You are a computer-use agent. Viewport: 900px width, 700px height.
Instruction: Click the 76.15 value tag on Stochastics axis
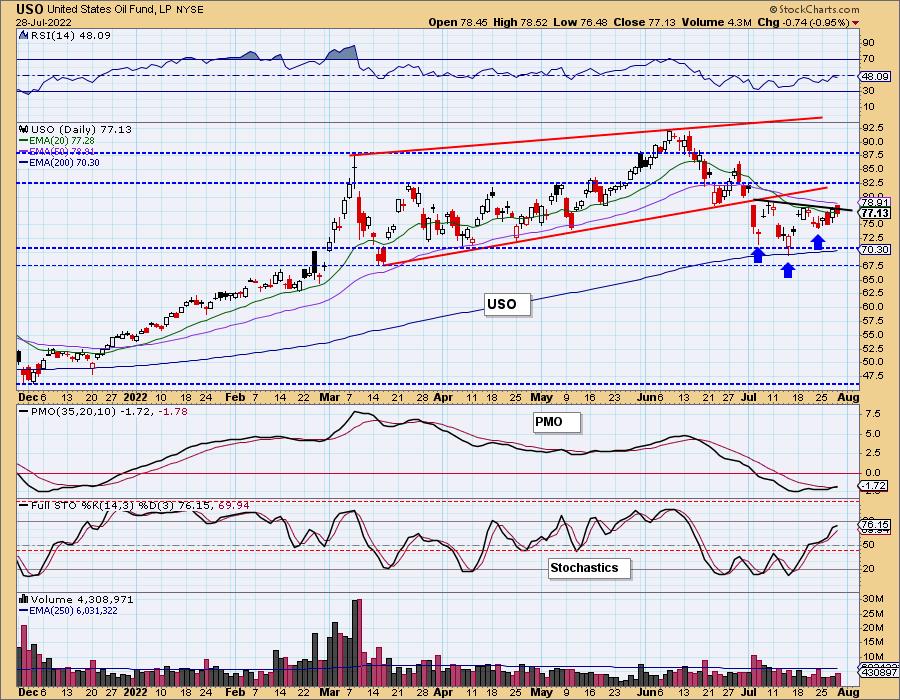click(x=875, y=524)
